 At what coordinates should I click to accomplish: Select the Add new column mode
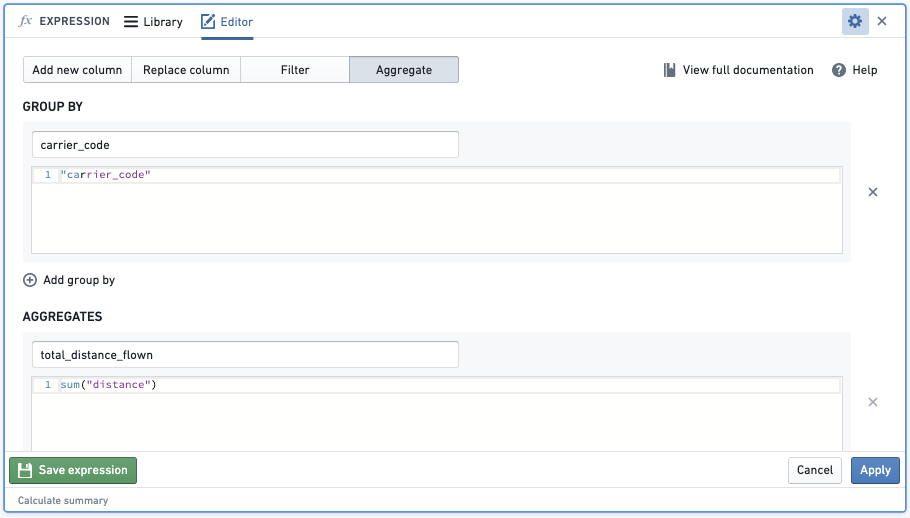(77, 70)
